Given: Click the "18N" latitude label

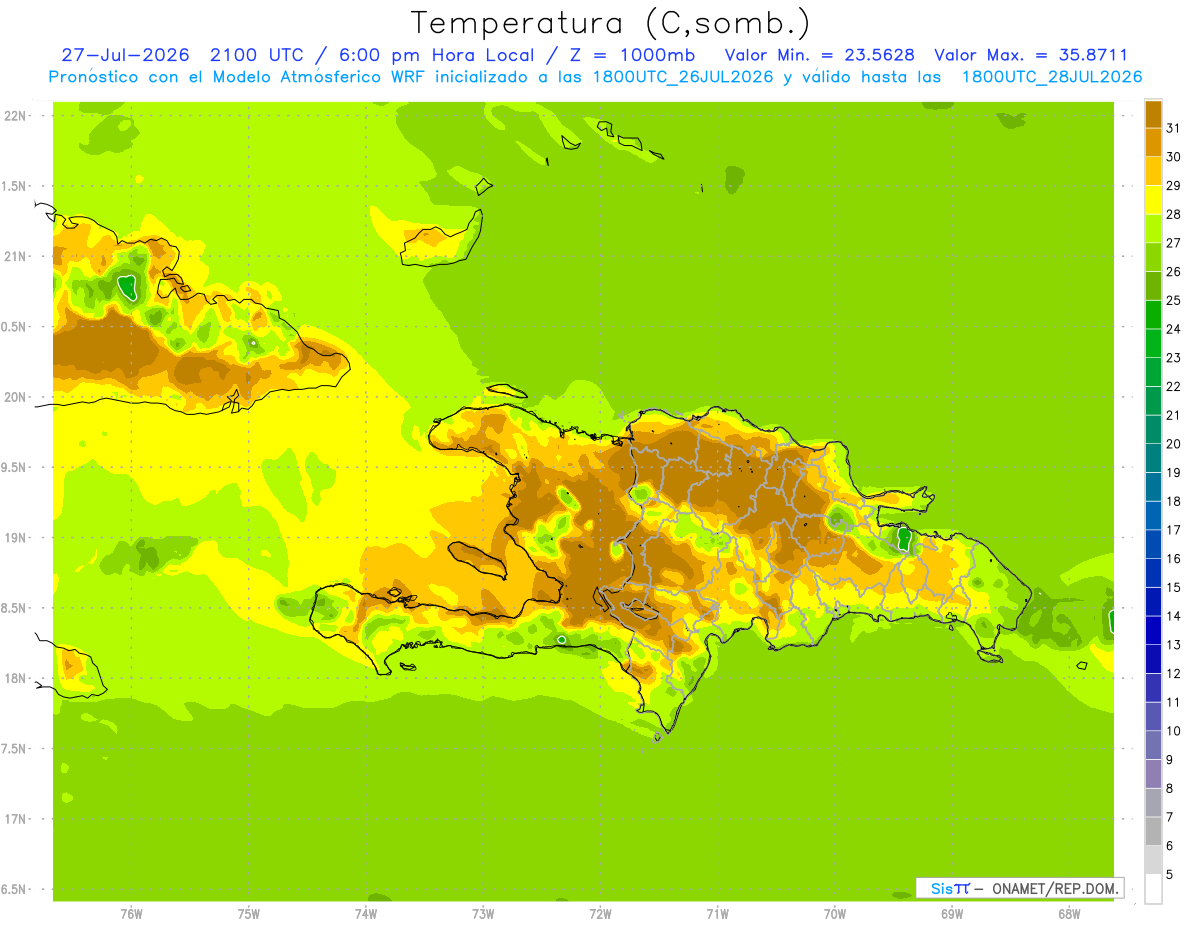Looking at the screenshot, I should 15,678.
